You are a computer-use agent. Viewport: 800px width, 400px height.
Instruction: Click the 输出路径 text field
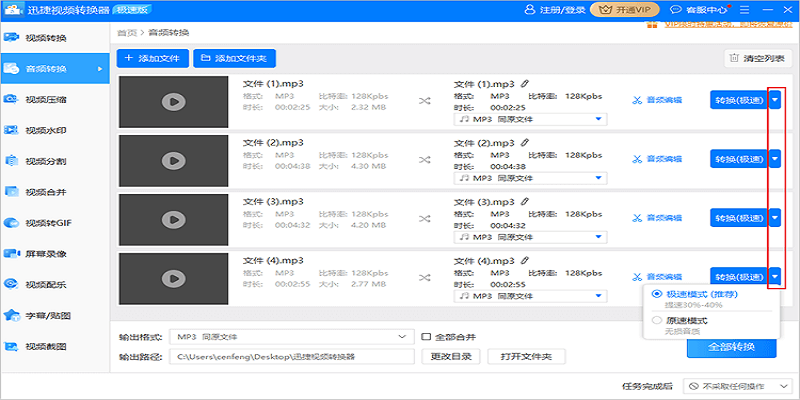[x=292, y=356]
